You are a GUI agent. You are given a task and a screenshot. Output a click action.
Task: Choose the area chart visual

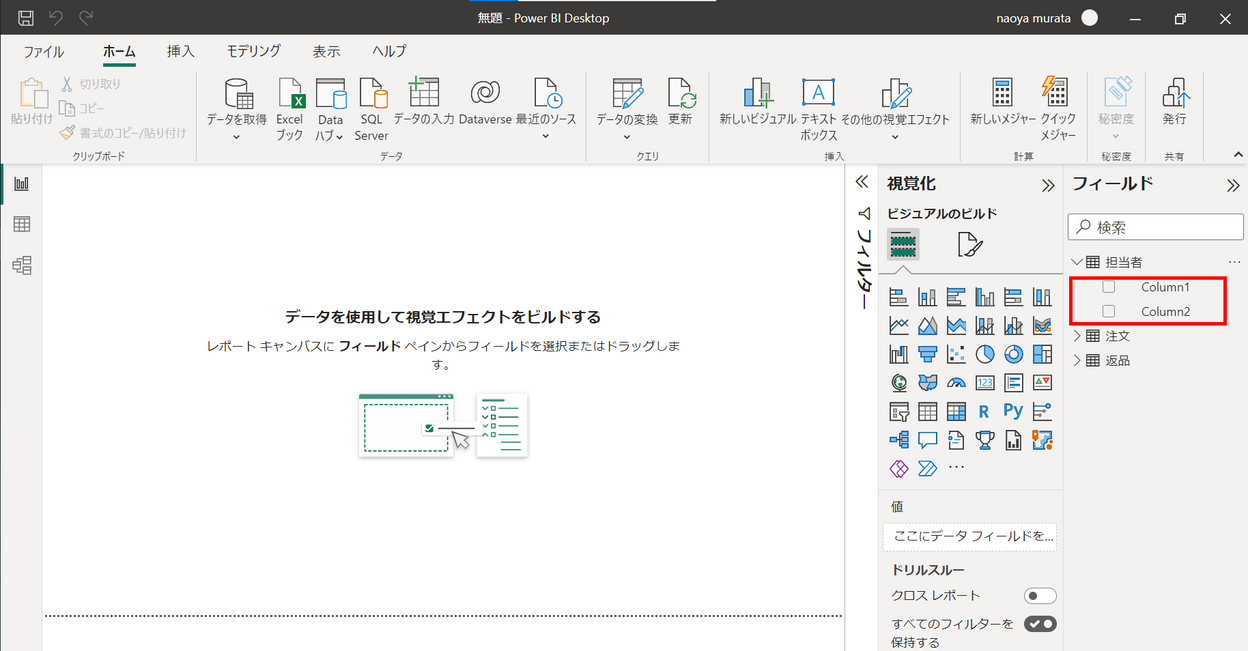[927, 326]
